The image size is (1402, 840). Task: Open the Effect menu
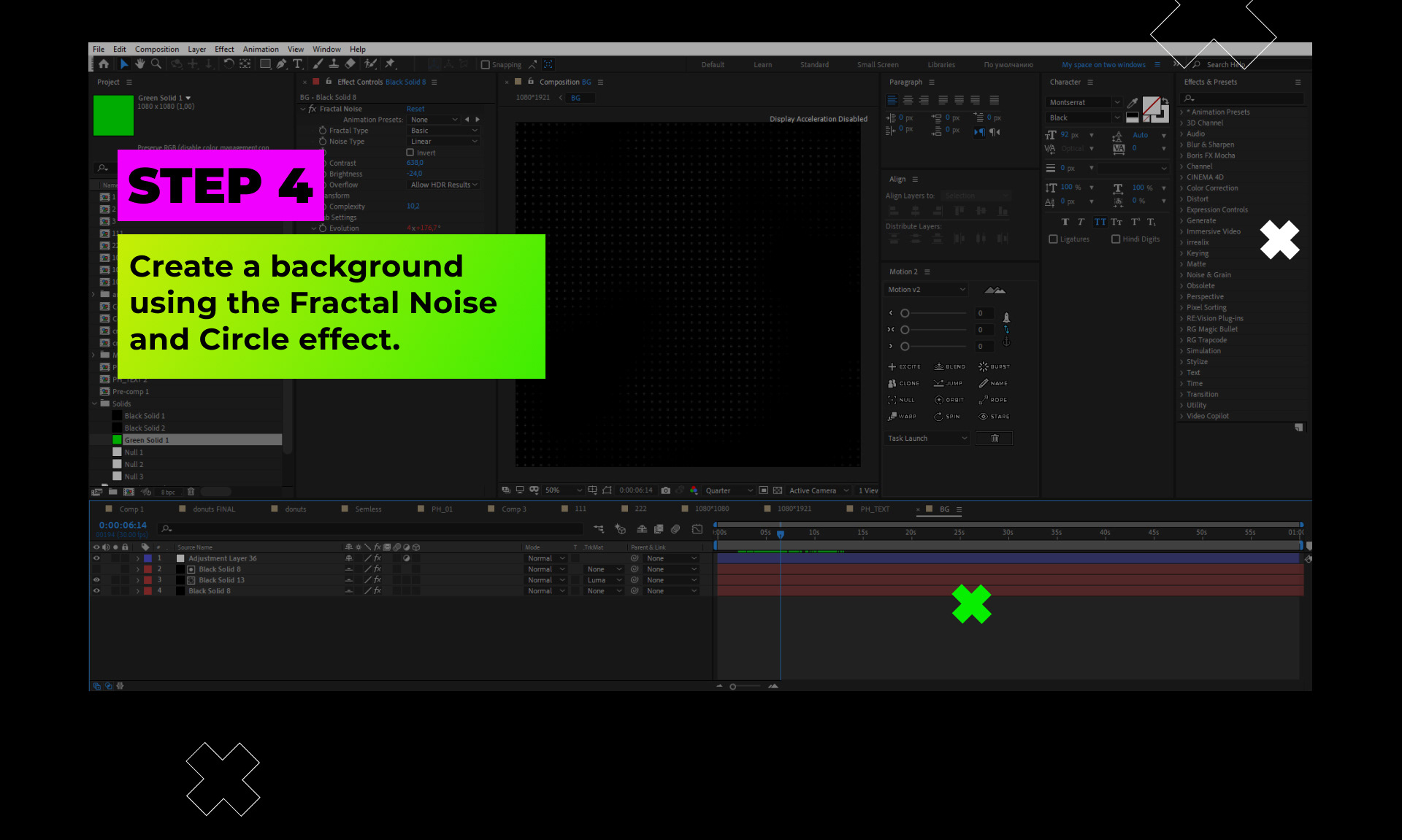pyautogui.click(x=224, y=49)
